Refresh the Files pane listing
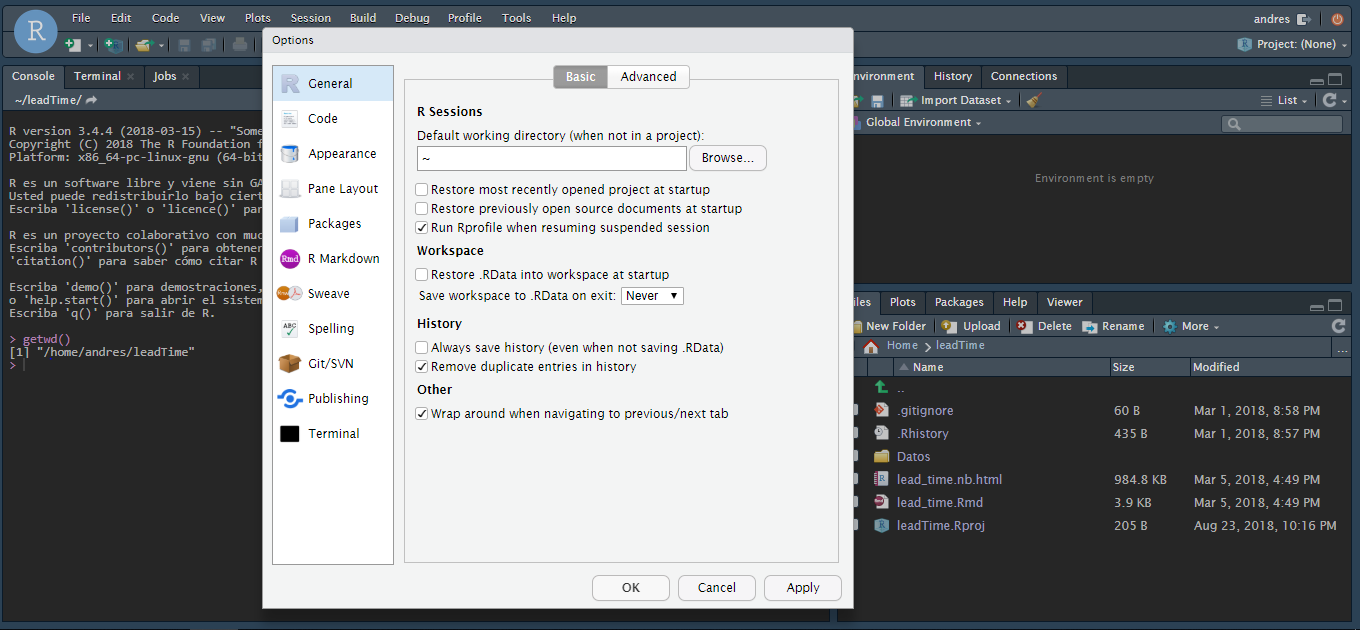Screen dimensions: 1360x630 pos(1339,325)
